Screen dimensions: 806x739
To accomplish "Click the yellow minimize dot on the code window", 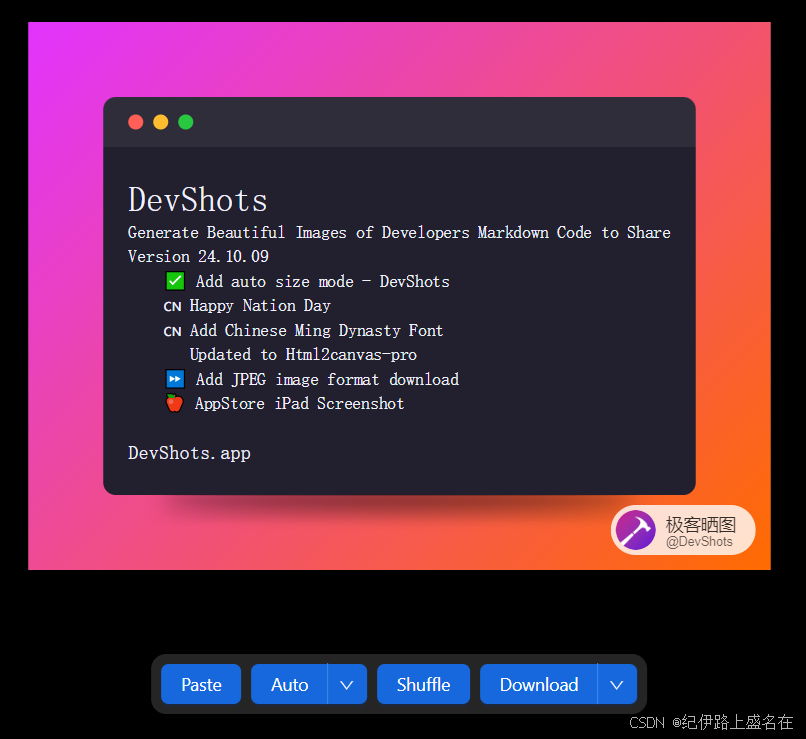I will tap(161, 122).
